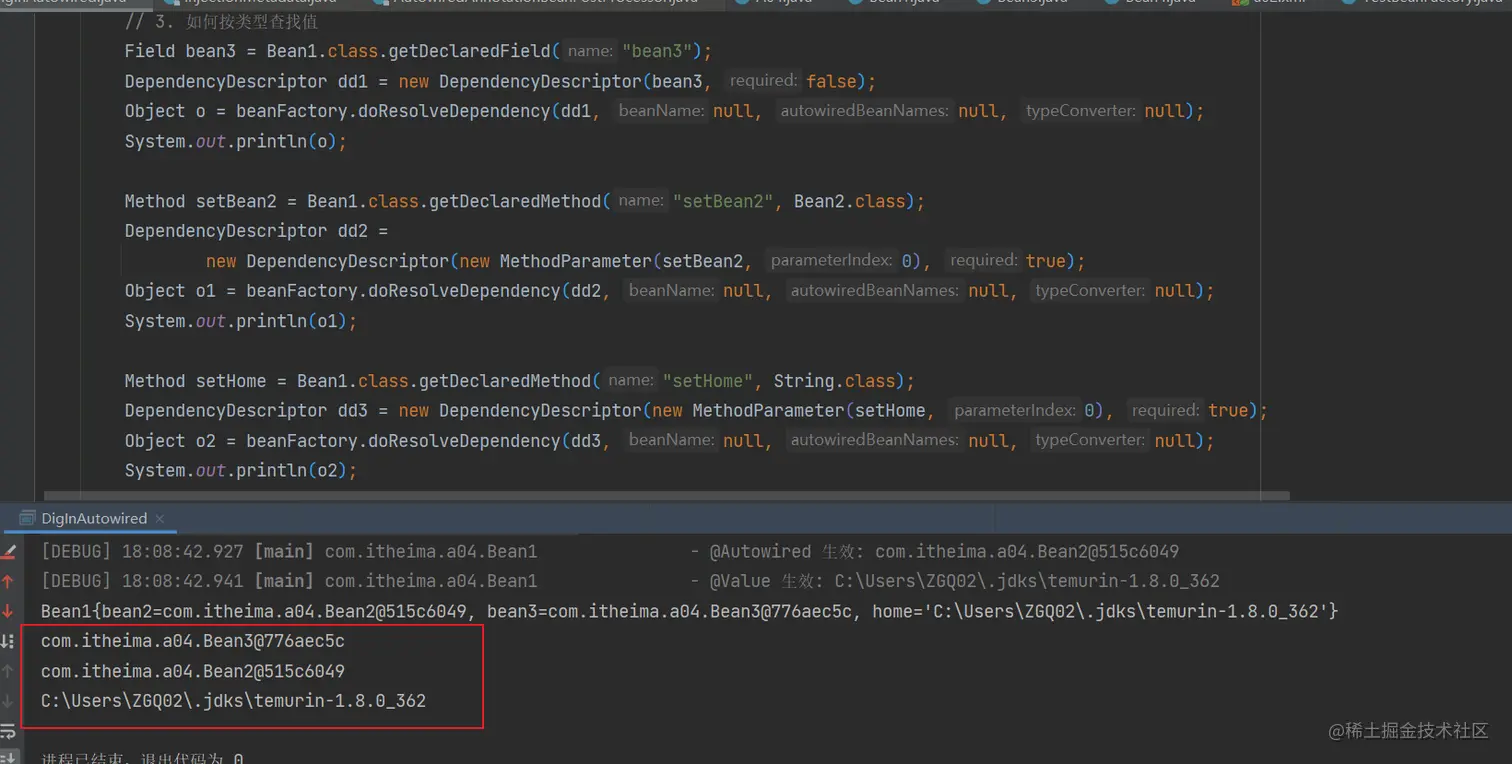Click the '[DEBUG] 18:08:42.927' log line

(610, 551)
